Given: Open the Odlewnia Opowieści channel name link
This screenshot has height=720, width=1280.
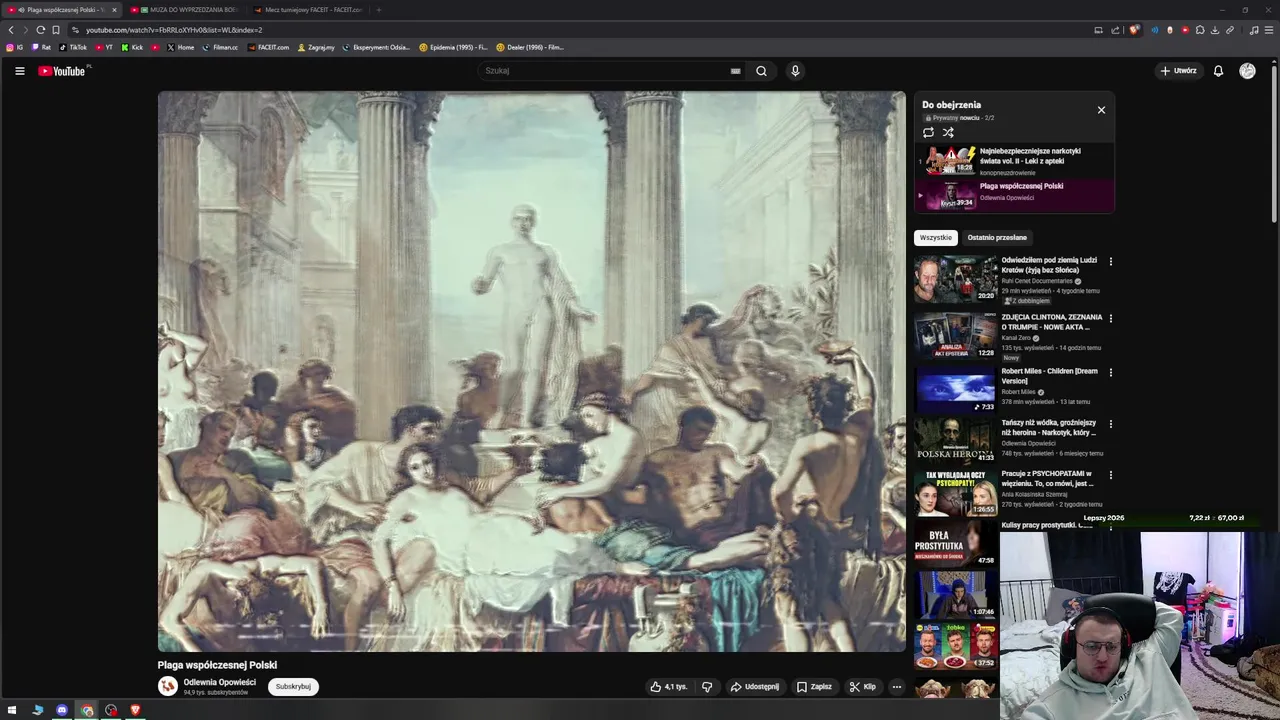Looking at the screenshot, I should click(x=220, y=682).
